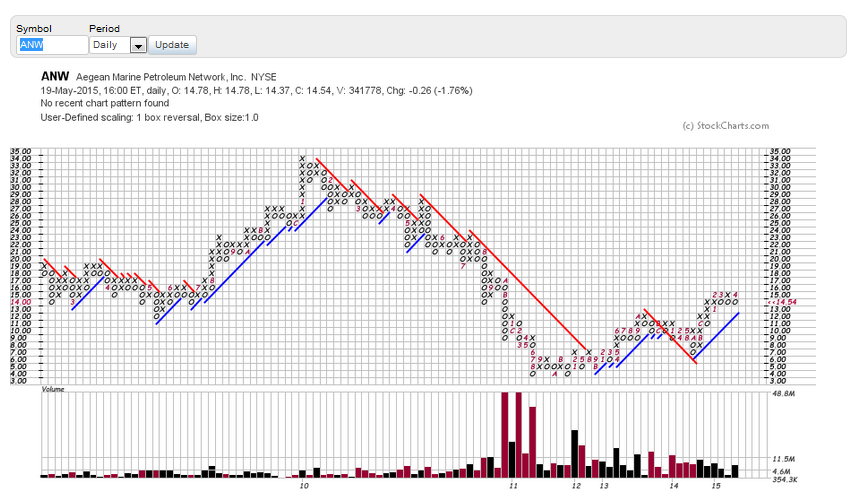Click Aegean Marine Petroleum Network company name

pyautogui.click(x=160, y=77)
